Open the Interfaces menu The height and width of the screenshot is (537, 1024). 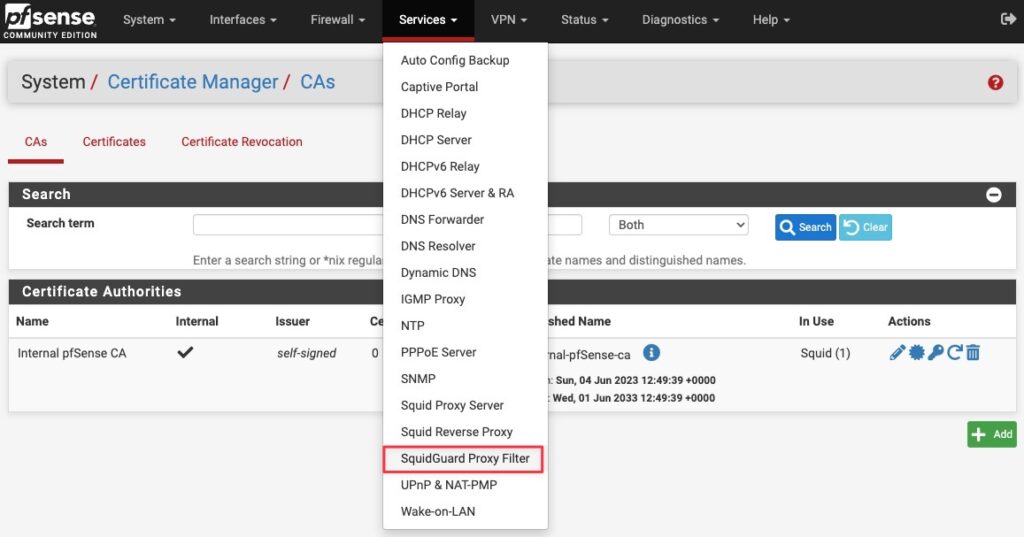(243, 20)
